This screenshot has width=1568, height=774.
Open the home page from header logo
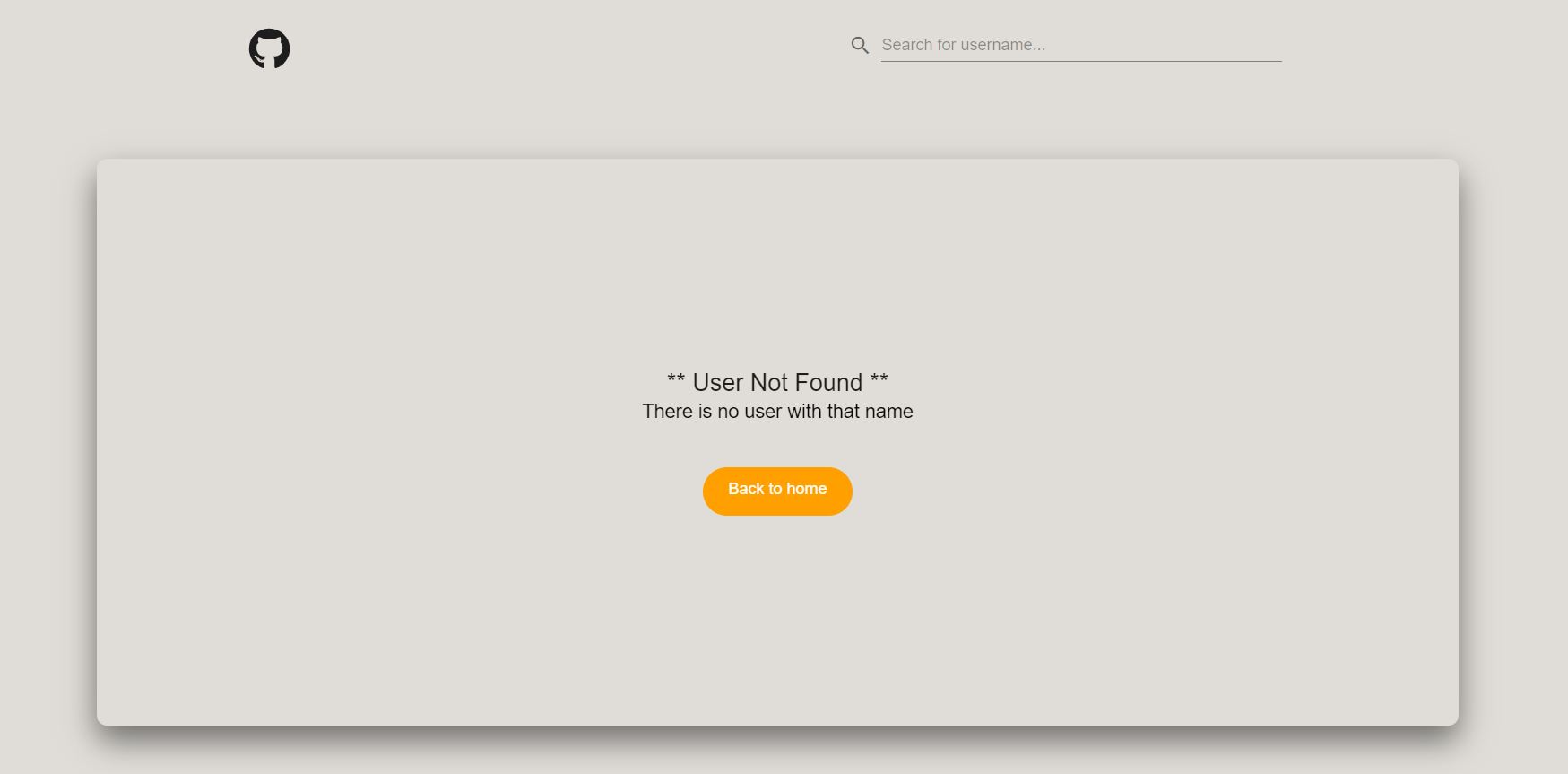[x=269, y=48]
